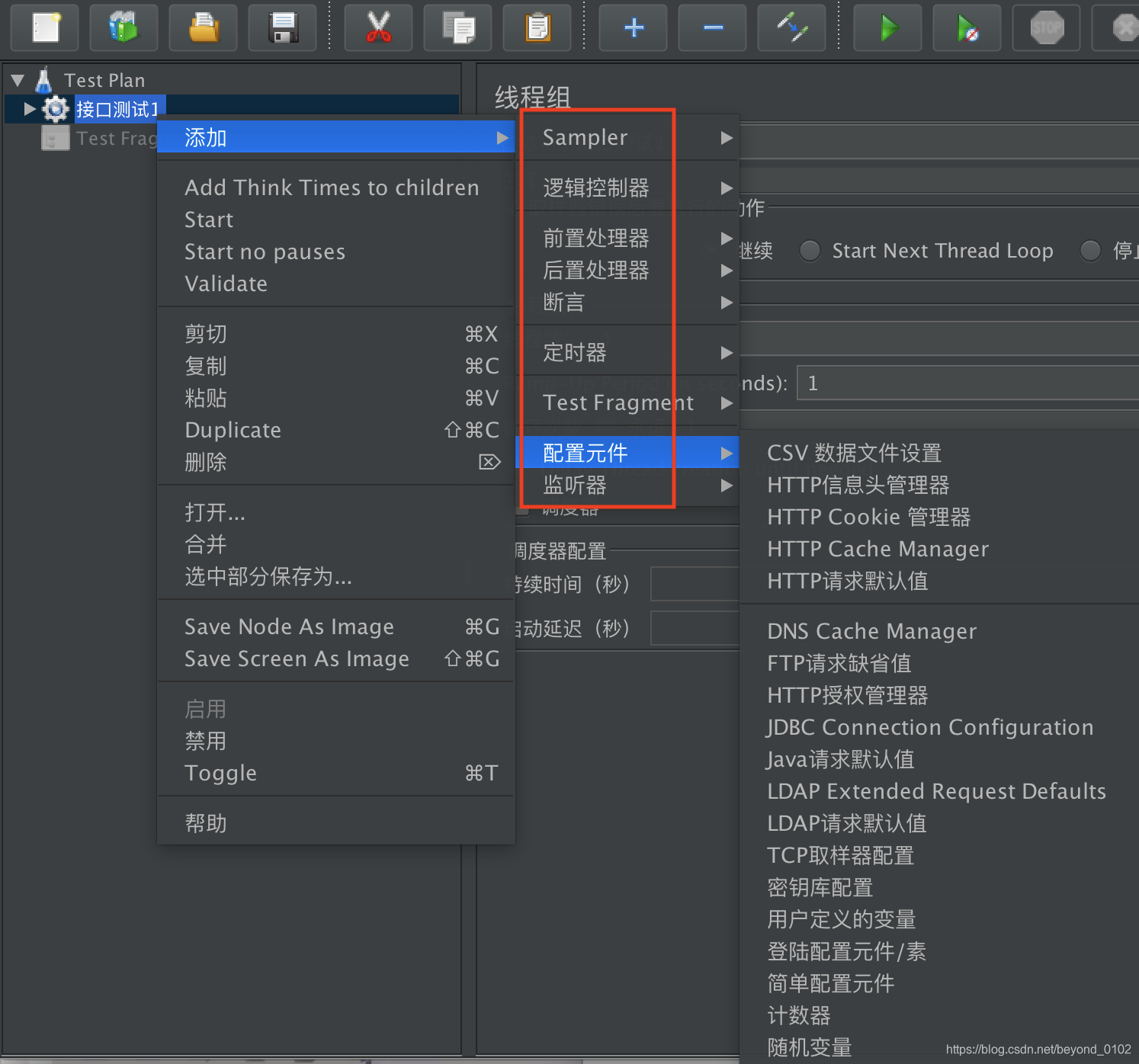Select CSV 数据文件设置 config element

[x=939, y=453]
